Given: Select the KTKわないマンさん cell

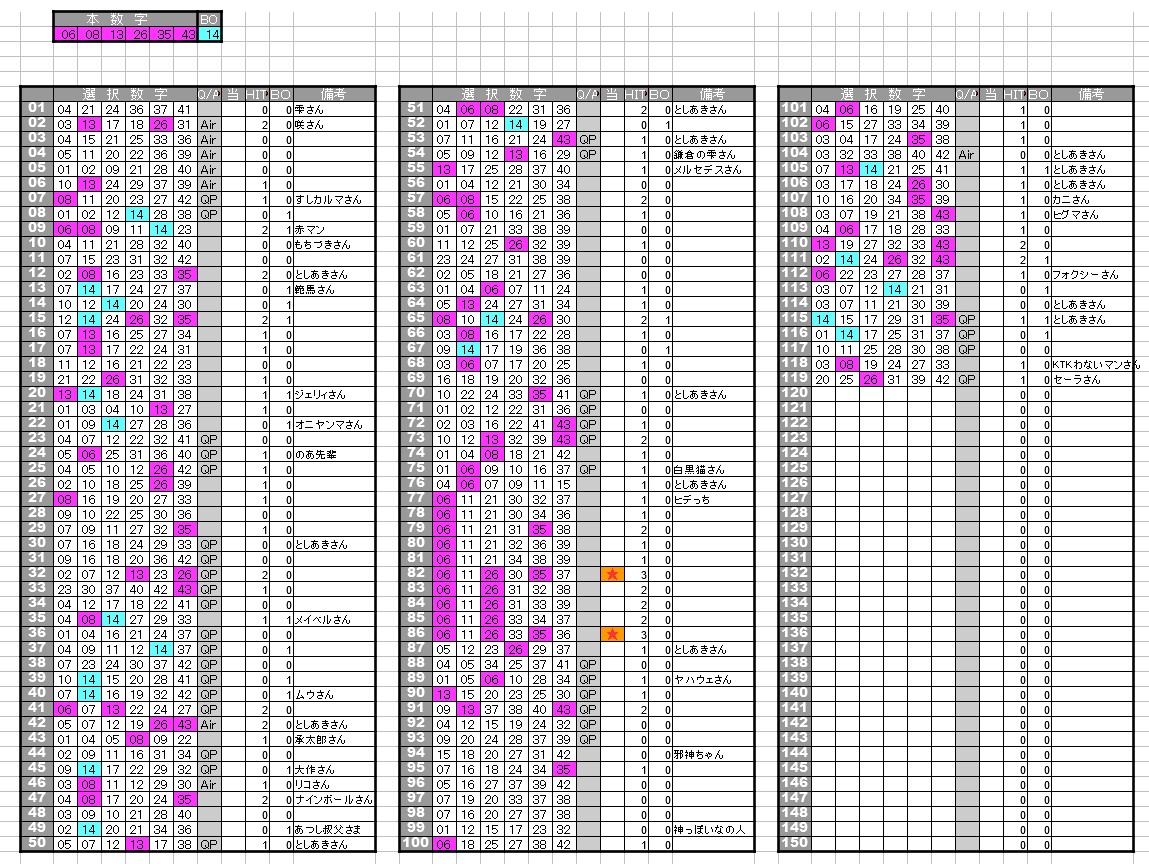Looking at the screenshot, I should click(x=1095, y=365).
